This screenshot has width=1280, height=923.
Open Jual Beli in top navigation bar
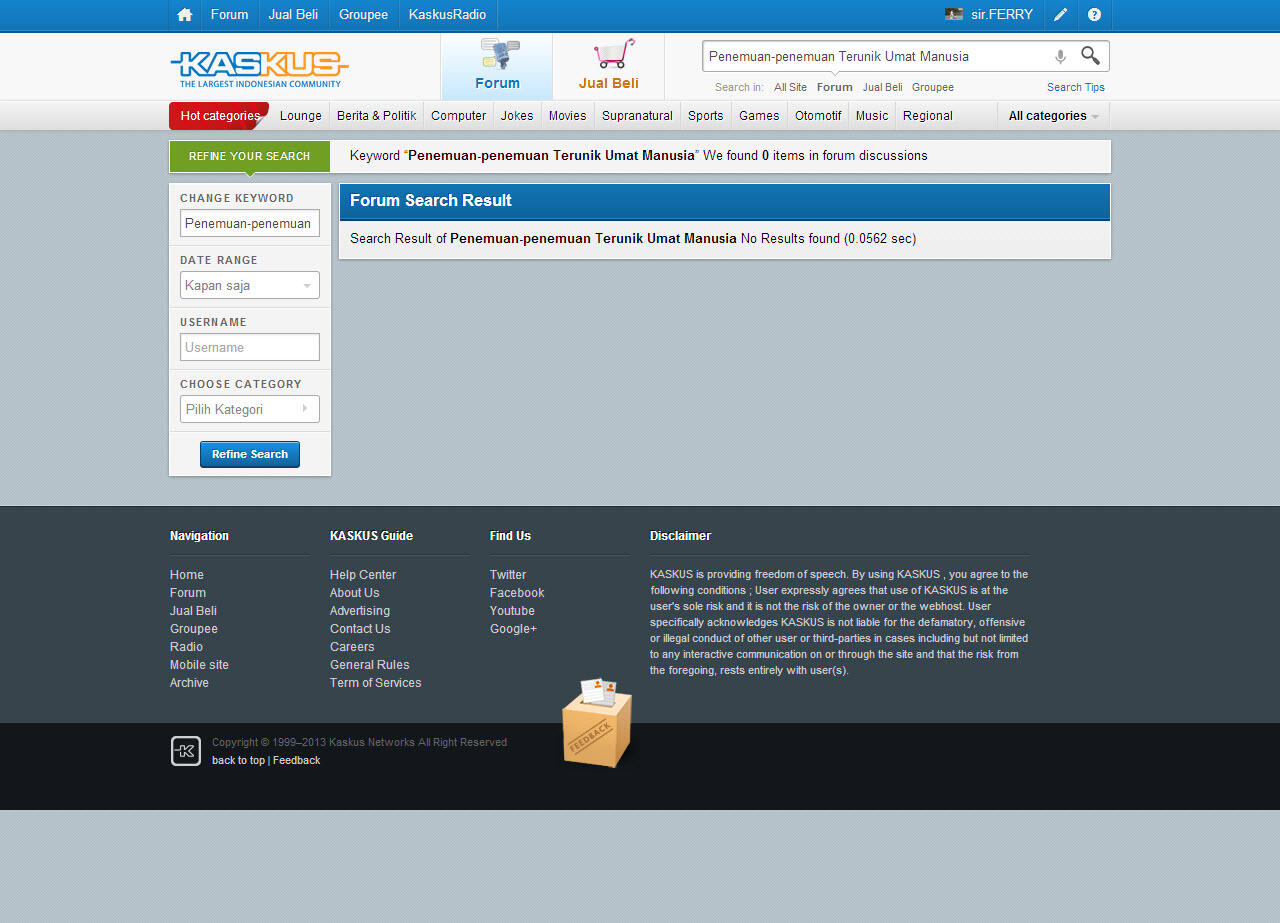point(293,15)
